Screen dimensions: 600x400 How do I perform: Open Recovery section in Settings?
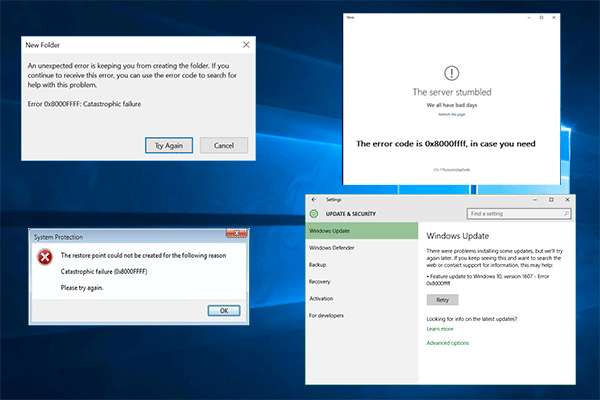pos(362,281)
